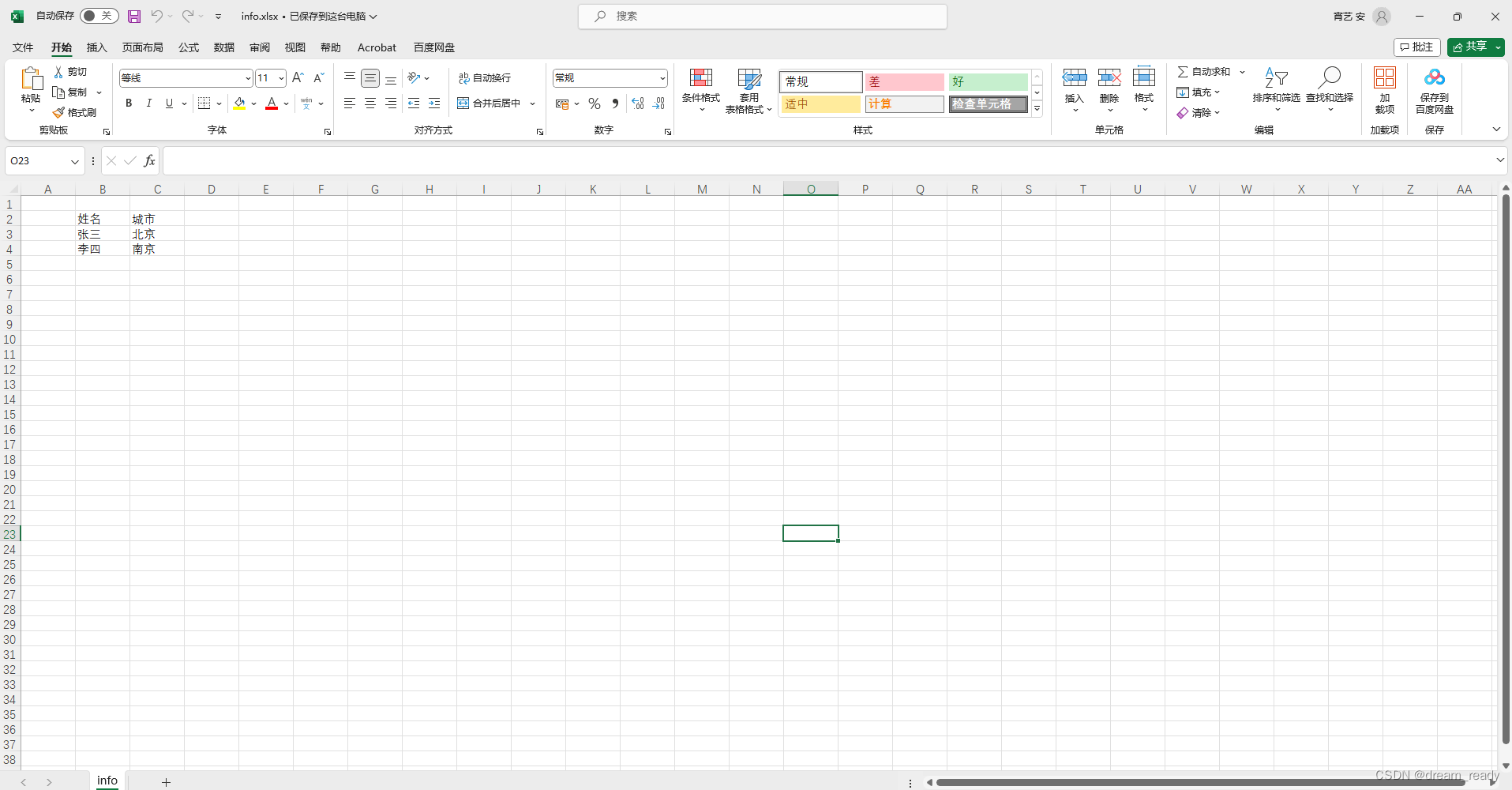Apply italic formatting
This screenshot has width=1512, height=790.
coord(148,103)
